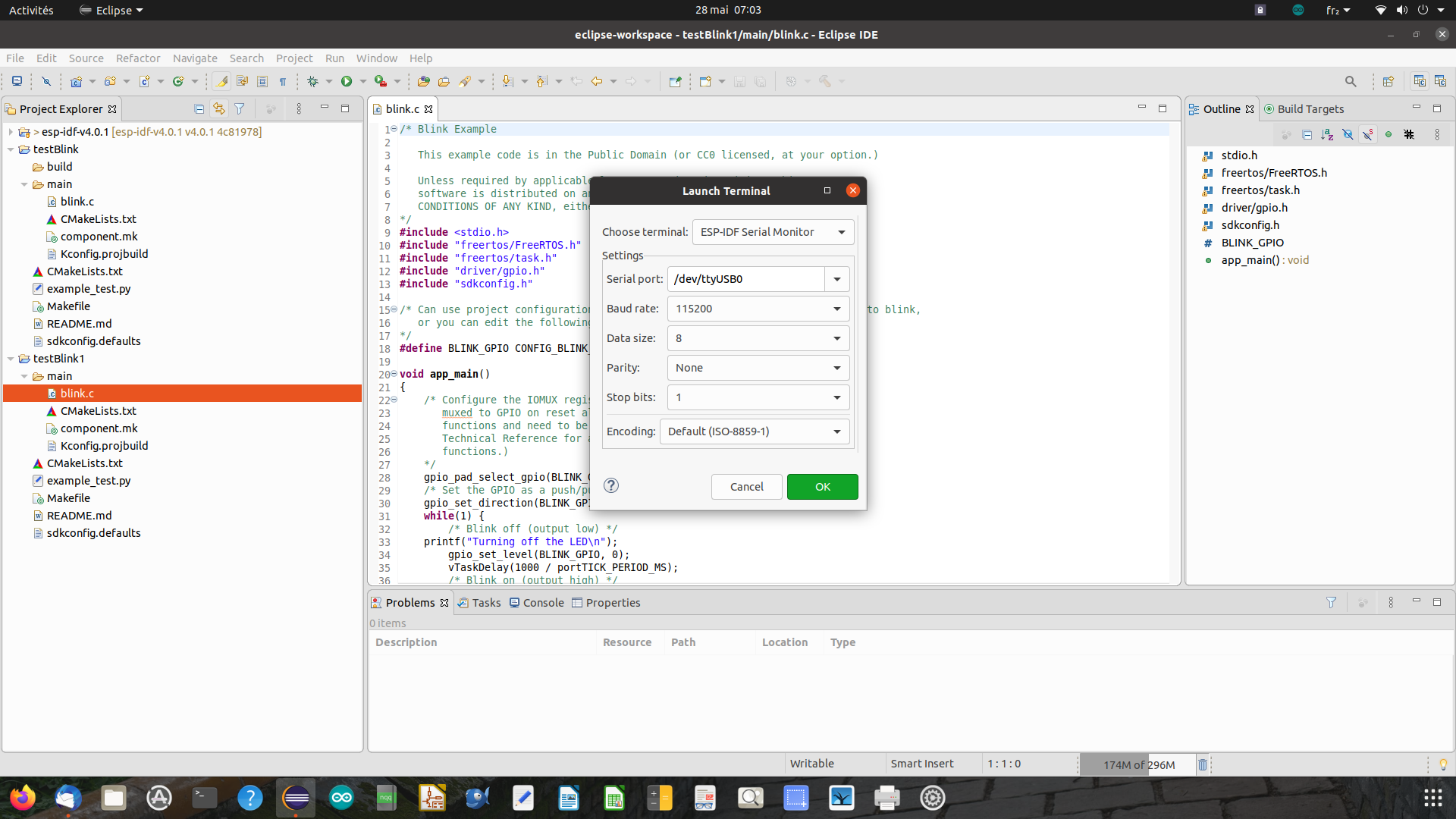This screenshot has height=819, width=1456.
Task: Toggle Skip All Breakpoints in the toolbar
Action: 791,81
